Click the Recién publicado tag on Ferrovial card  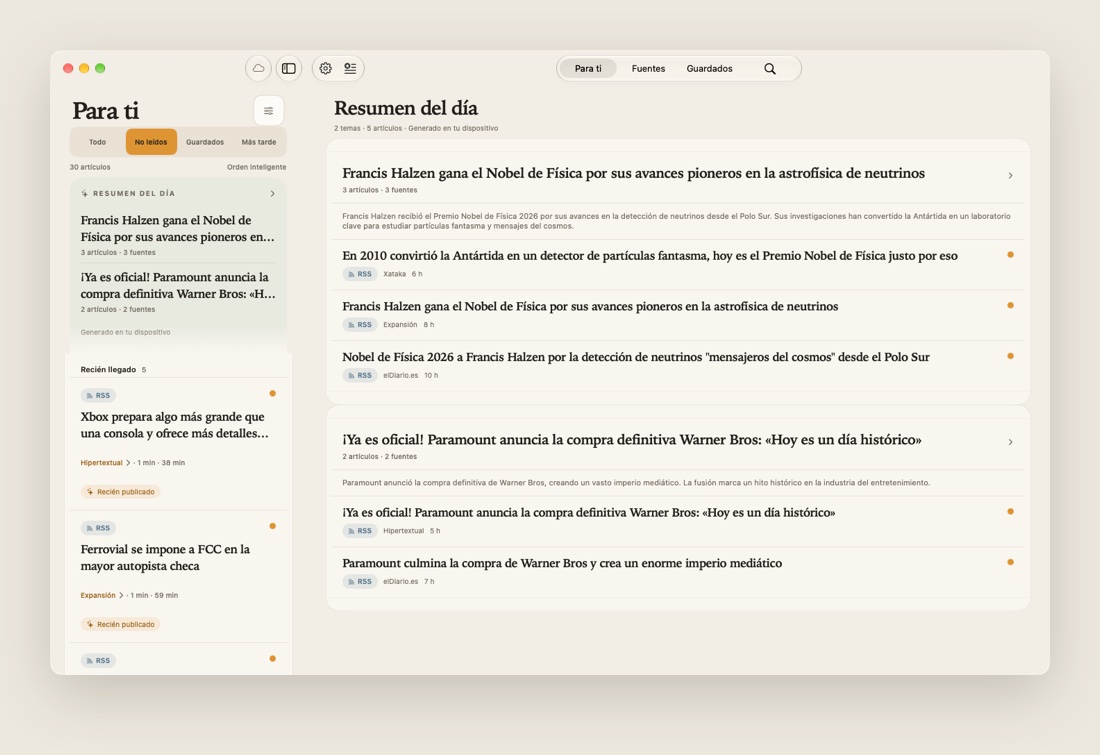(121, 624)
